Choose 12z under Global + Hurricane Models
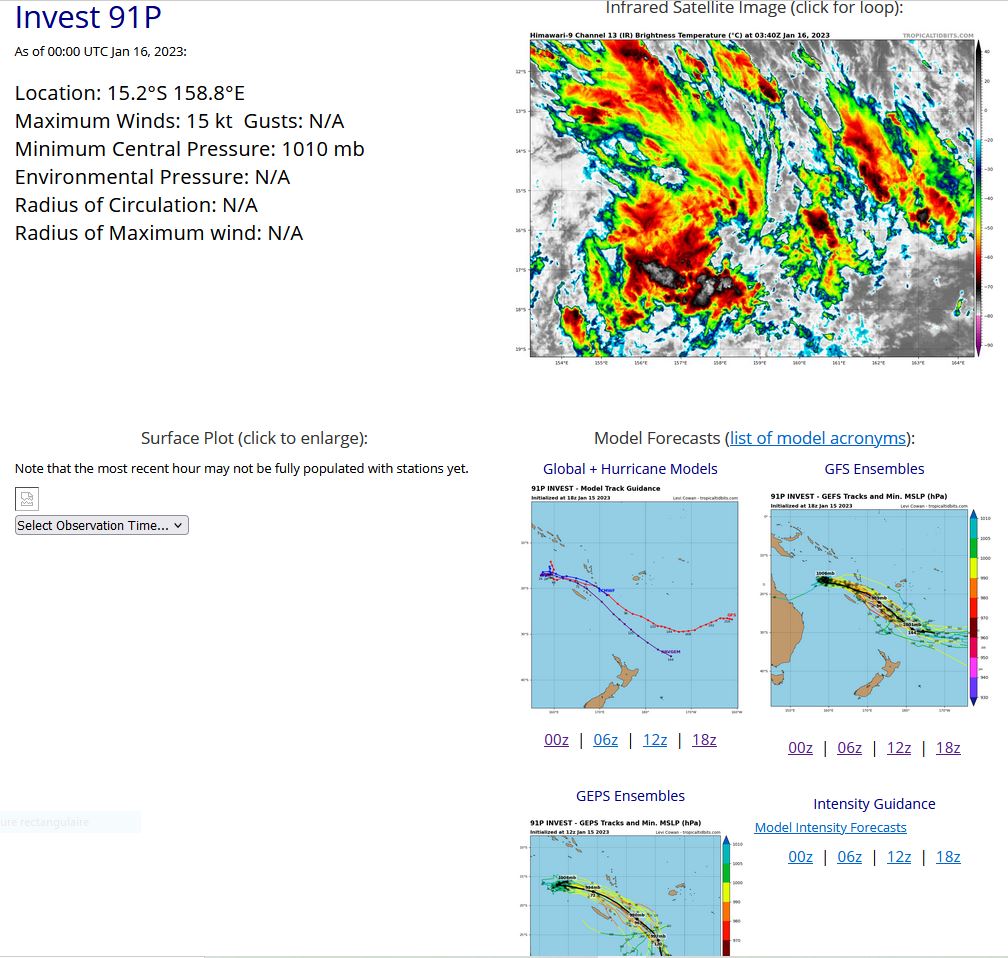 [655, 740]
